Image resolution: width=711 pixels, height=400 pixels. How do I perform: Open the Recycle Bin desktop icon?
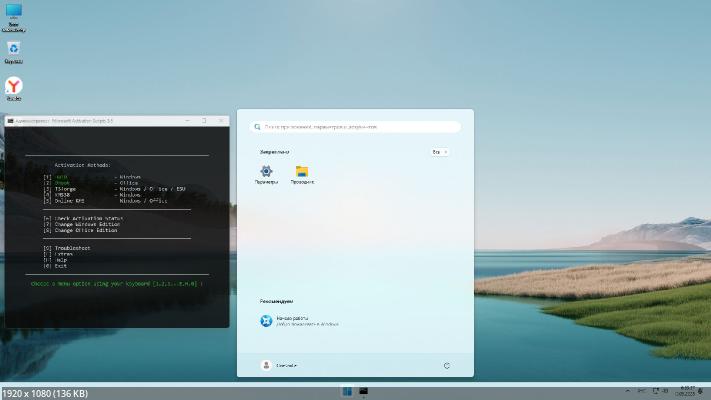[x=14, y=48]
